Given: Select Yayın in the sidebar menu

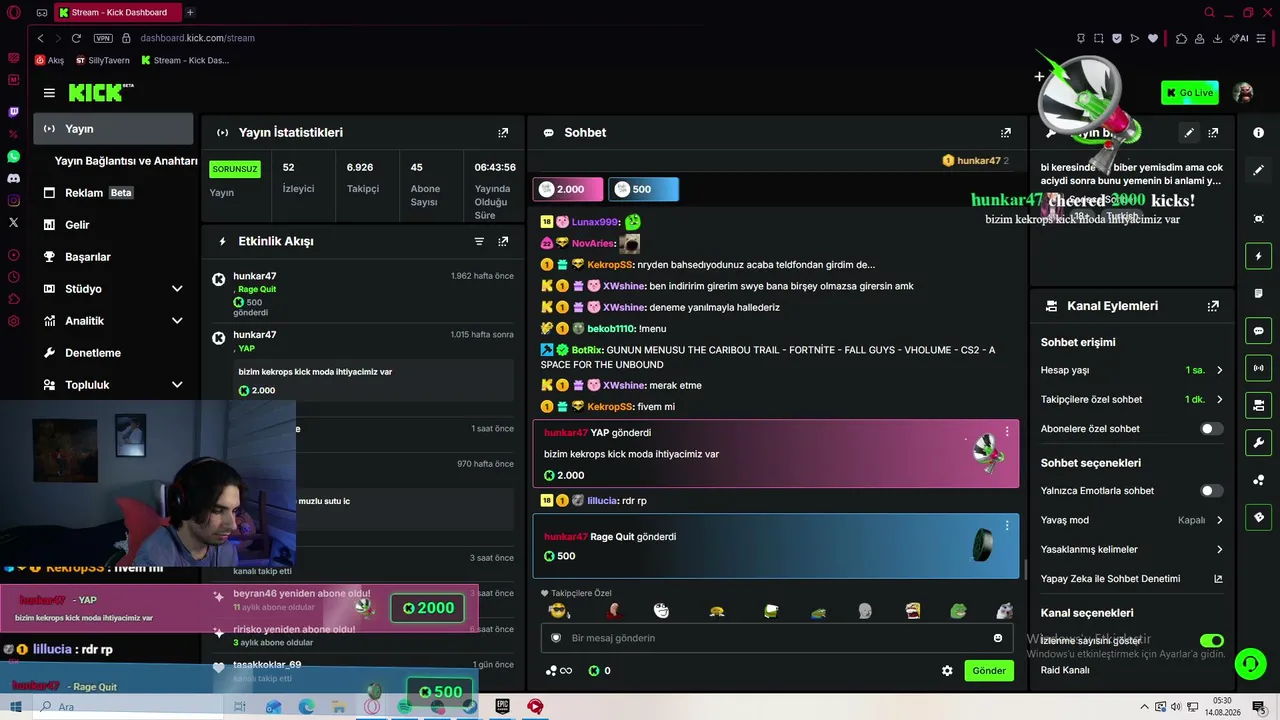Looking at the screenshot, I should coord(113,129).
